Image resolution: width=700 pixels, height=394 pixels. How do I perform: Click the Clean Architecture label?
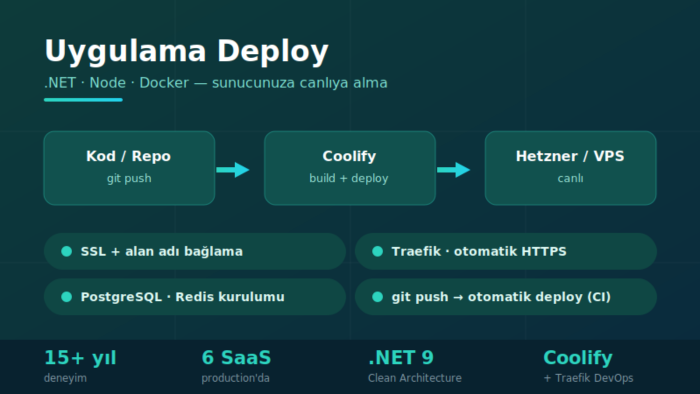[415, 378]
